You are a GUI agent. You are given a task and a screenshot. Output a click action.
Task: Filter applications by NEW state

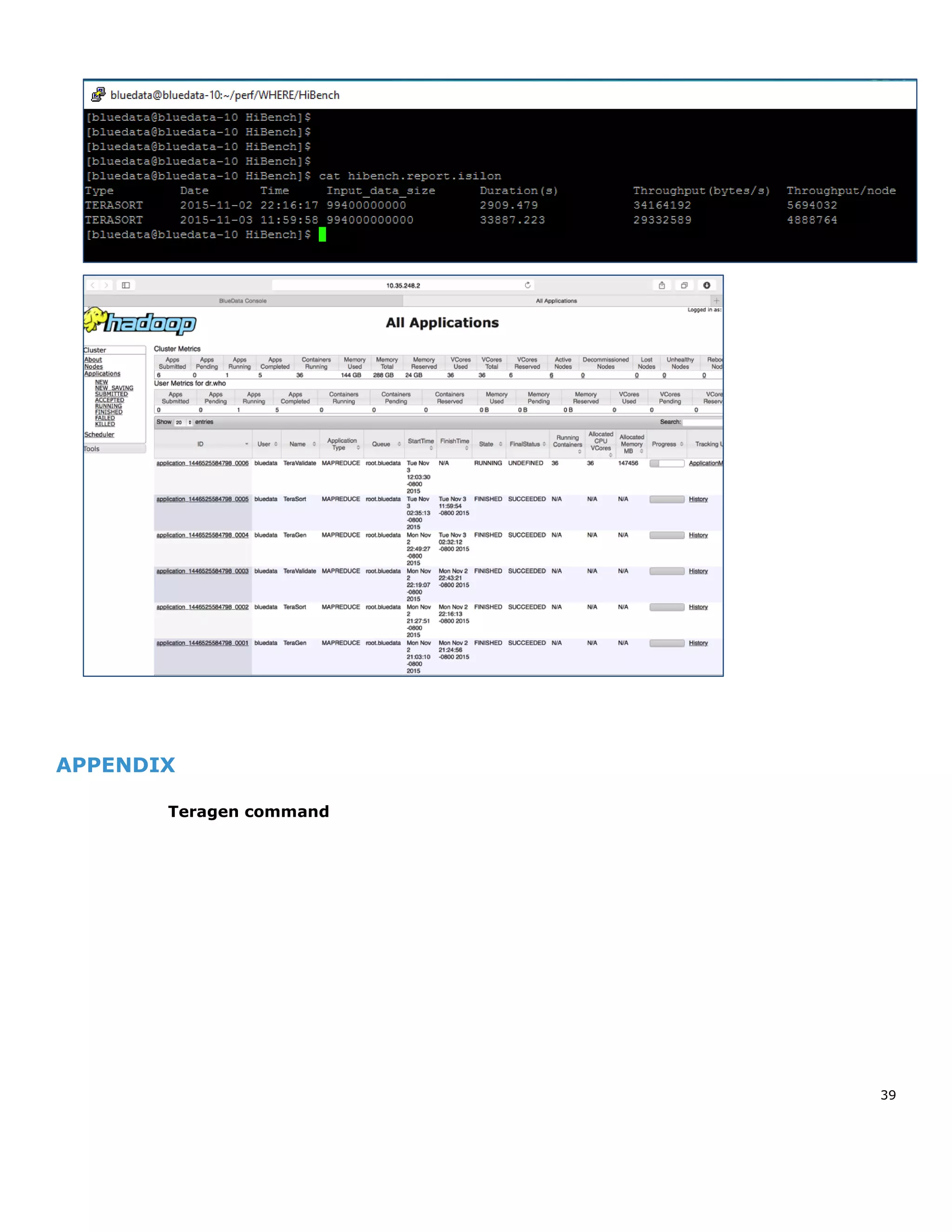pyautogui.click(x=101, y=382)
